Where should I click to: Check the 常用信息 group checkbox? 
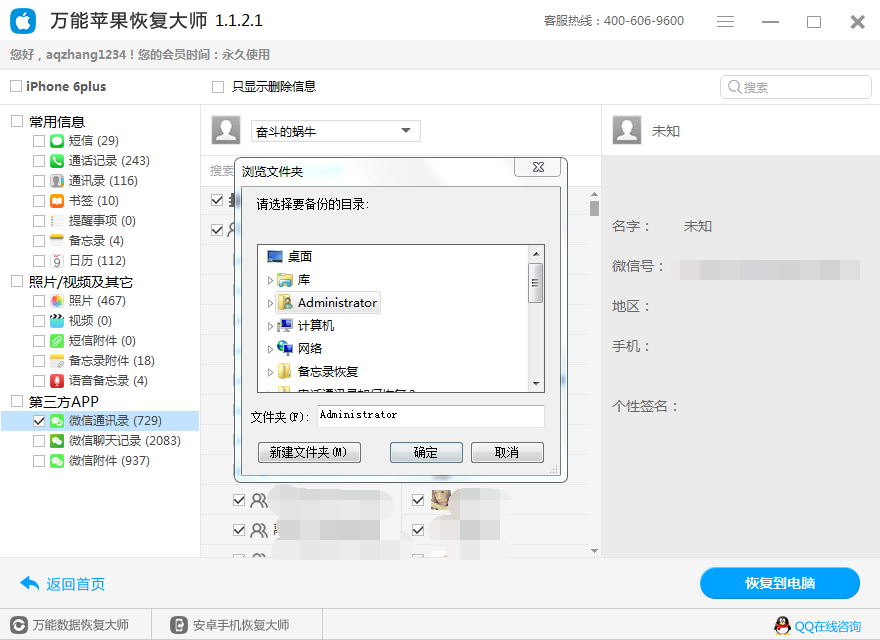17,121
